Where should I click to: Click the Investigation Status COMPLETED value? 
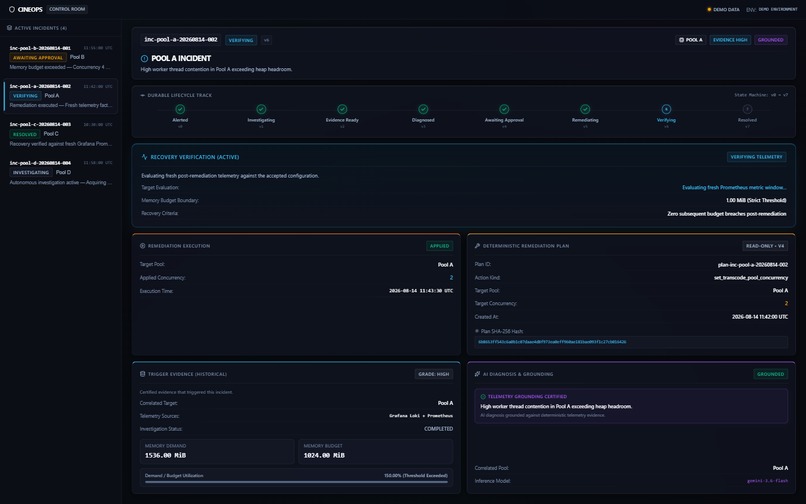click(438, 429)
